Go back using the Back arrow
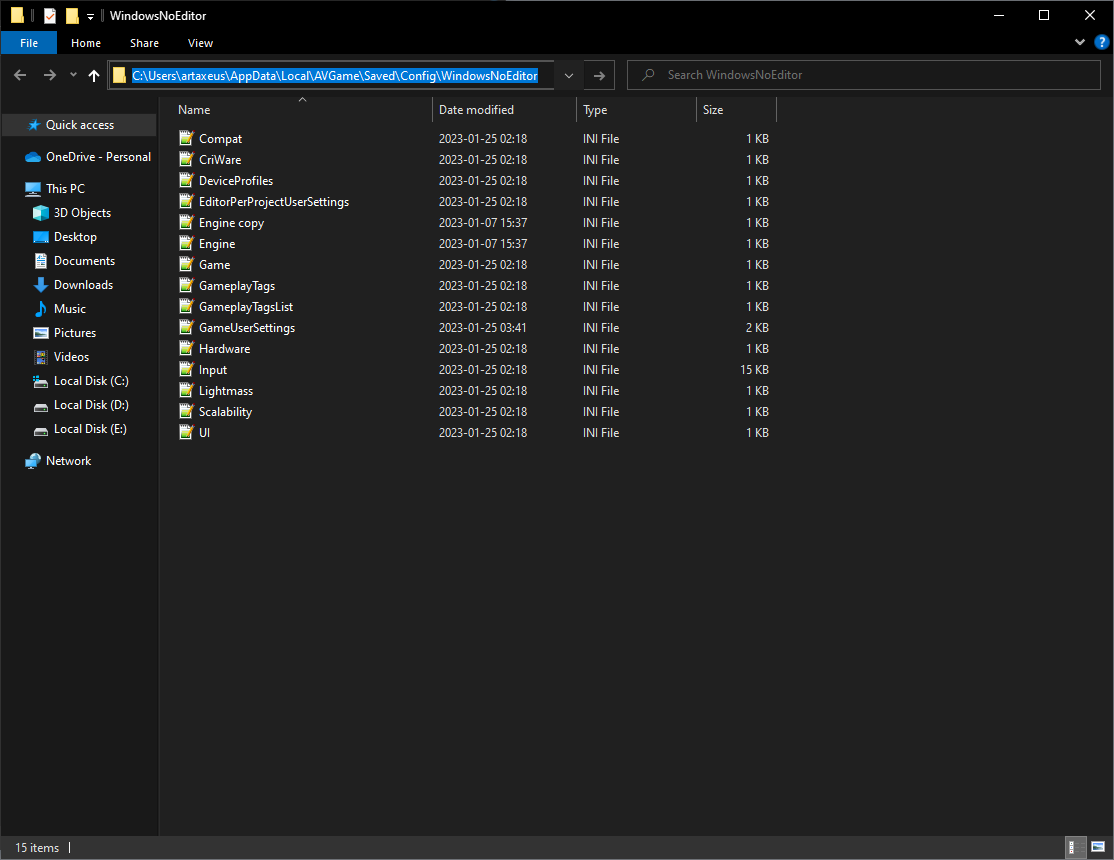1114x860 pixels. pyautogui.click(x=20, y=75)
